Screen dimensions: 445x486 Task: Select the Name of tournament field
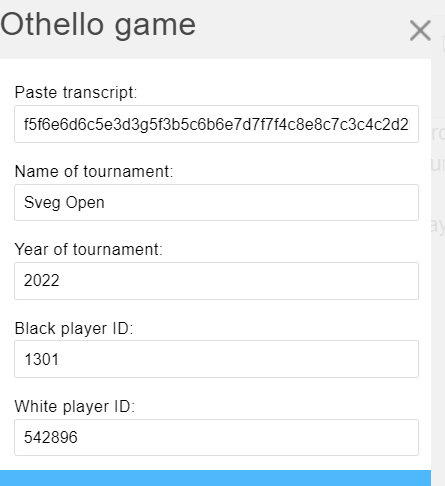[x=216, y=202]
